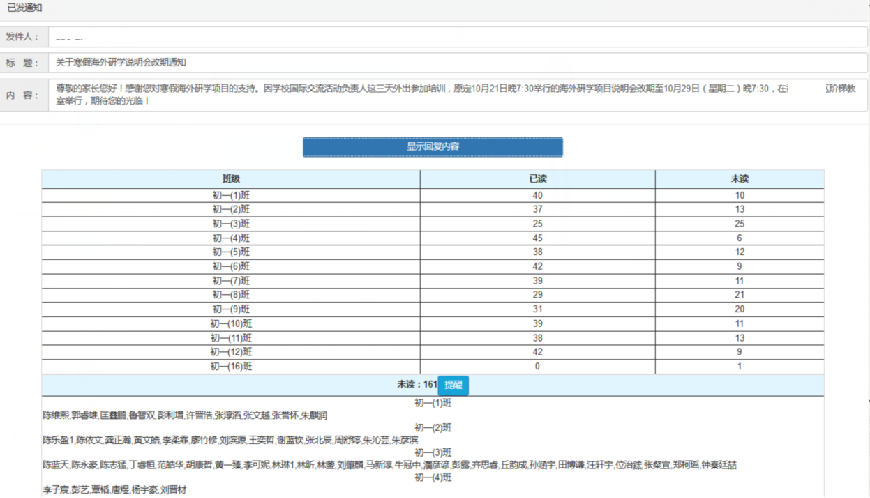This screenshot has height=498, width=870.
Task: Click 初一(2)班 heading in unread names list
Action: [x=433, y=428]
